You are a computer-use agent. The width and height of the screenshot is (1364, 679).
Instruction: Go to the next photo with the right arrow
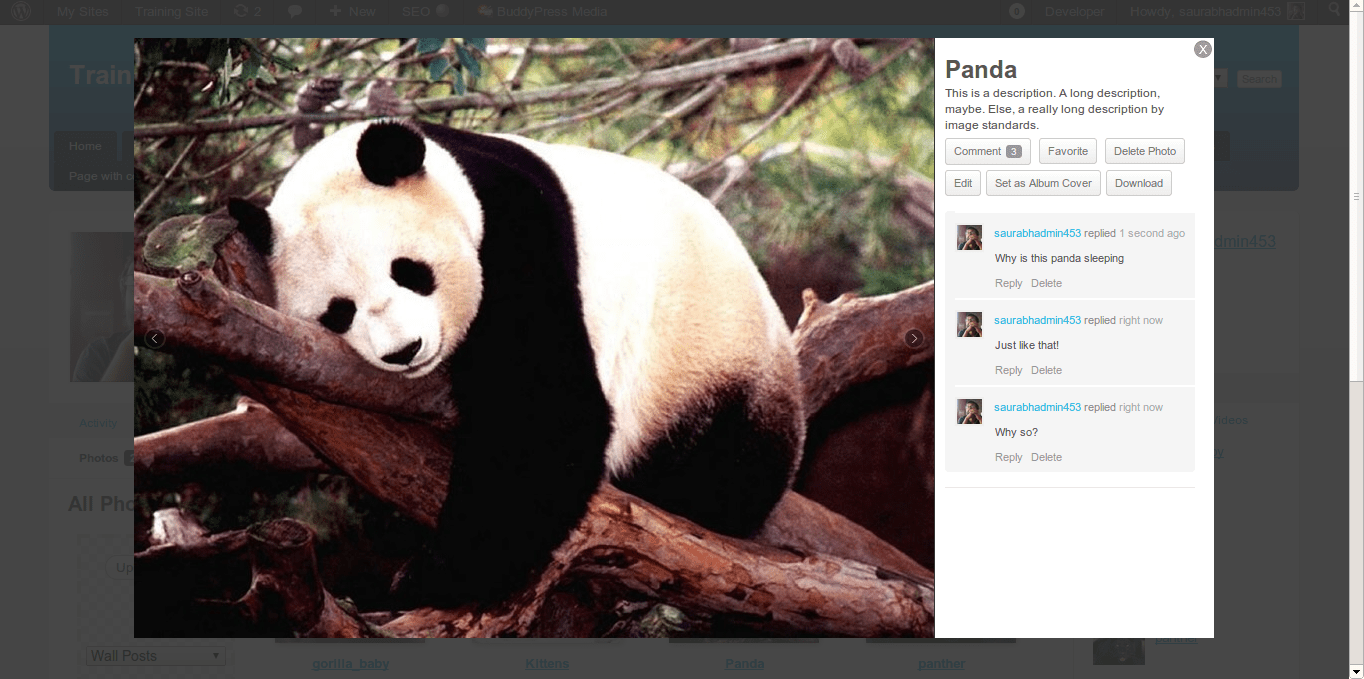(914, 338)
